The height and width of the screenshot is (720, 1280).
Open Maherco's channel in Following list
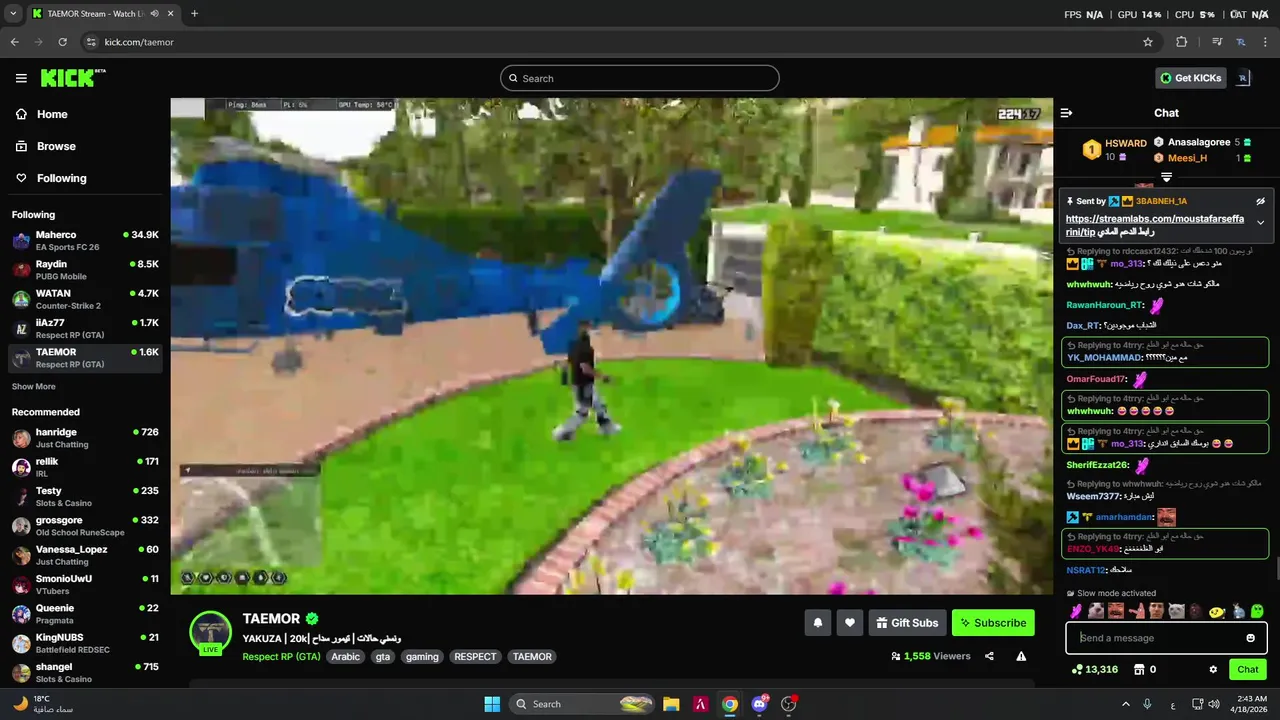coord(85,240)
